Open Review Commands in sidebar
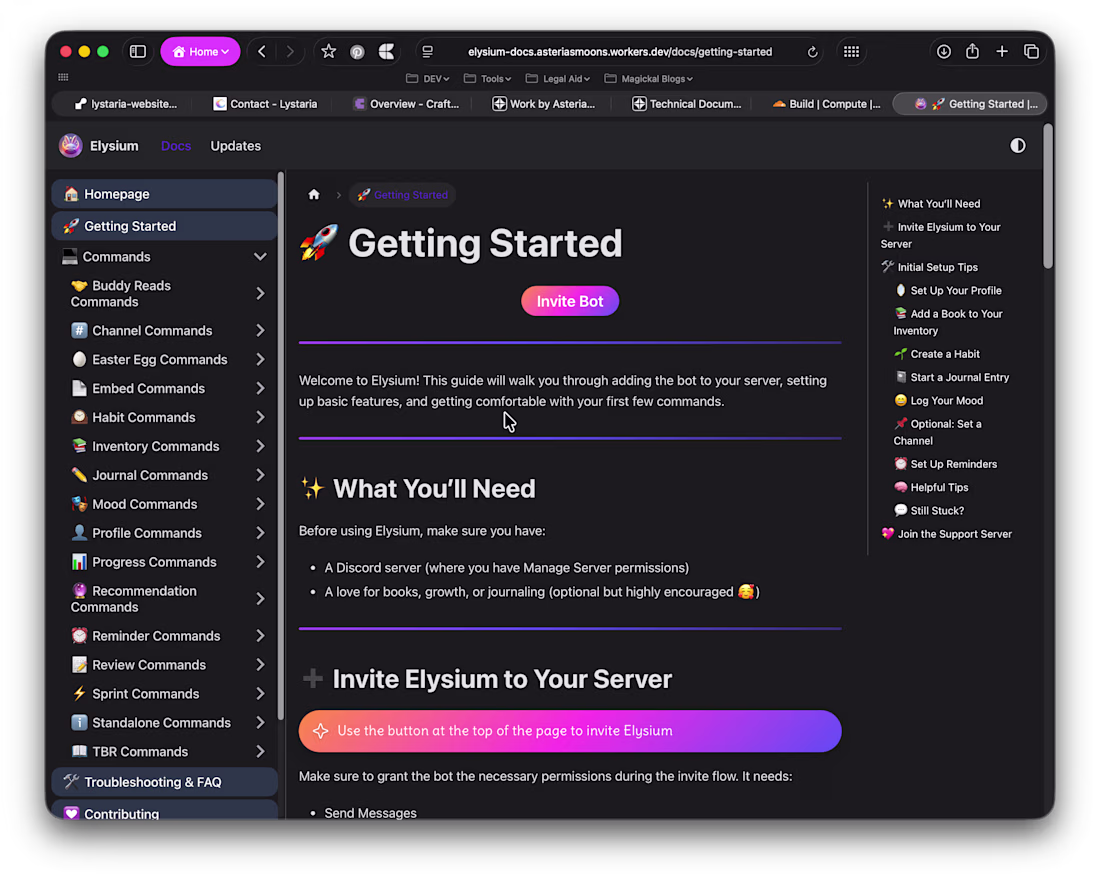1100x879 pixels. tap(148, 664)
